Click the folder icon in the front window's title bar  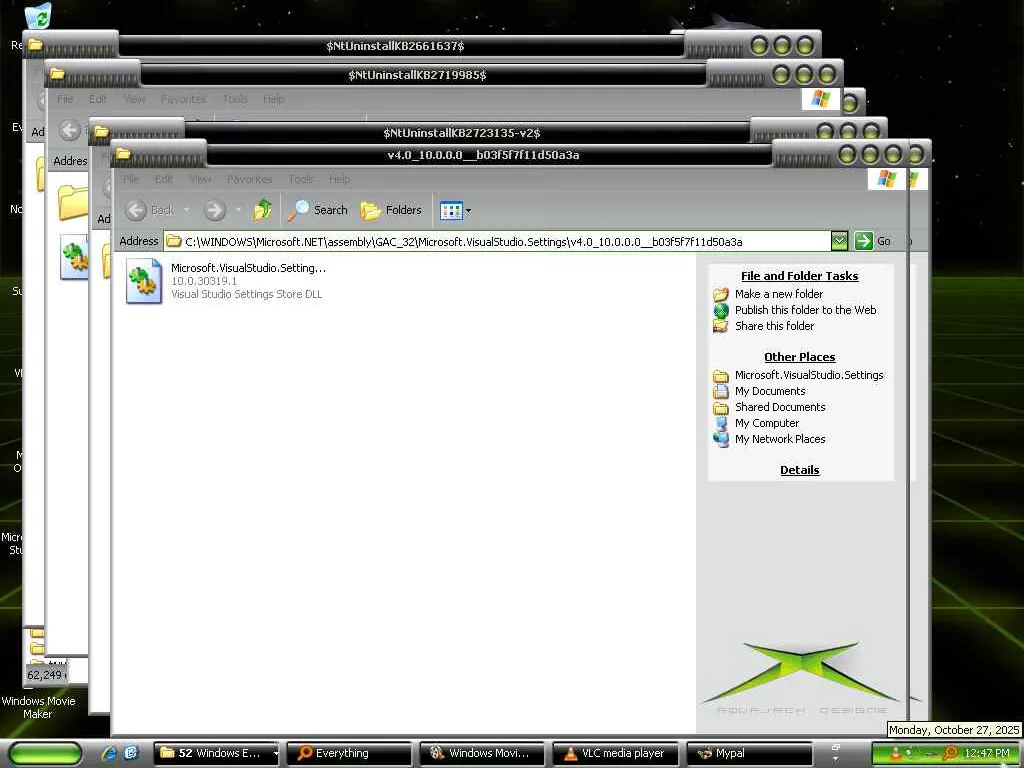coord(123,154)
